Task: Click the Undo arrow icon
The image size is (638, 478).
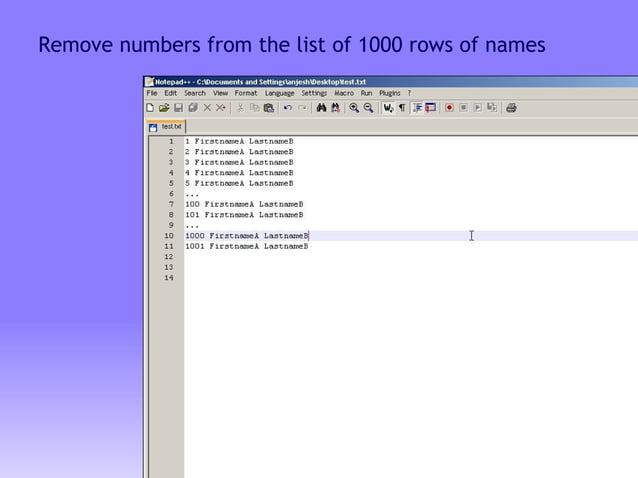Action: coord(288,107)
